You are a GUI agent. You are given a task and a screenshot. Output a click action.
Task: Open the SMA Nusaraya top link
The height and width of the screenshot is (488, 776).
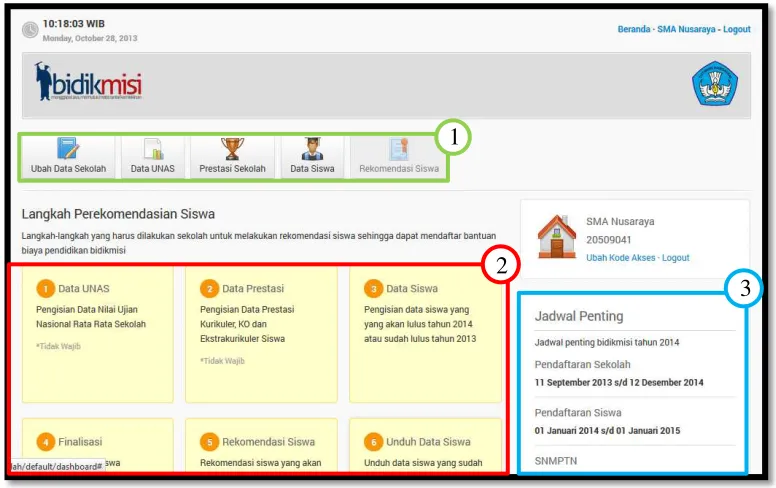tap(686, 29)
